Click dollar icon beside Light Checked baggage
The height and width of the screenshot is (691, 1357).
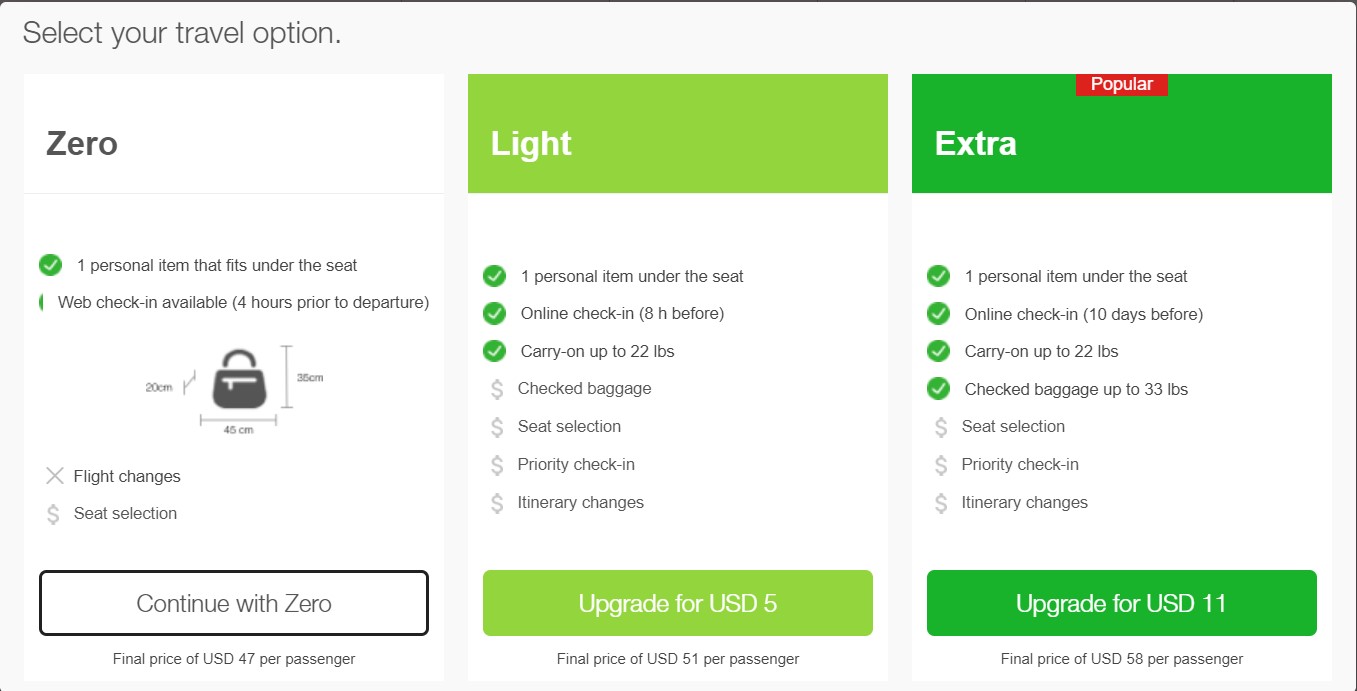point(497,389)
